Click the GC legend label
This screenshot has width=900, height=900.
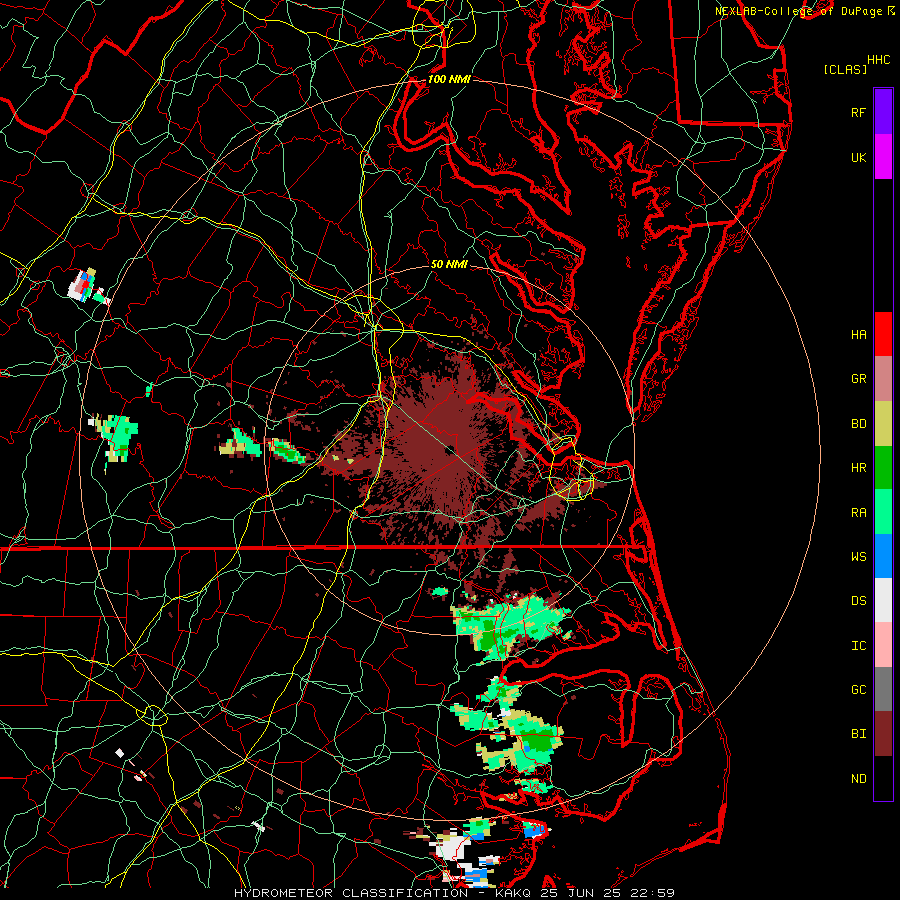coord(858,690)
